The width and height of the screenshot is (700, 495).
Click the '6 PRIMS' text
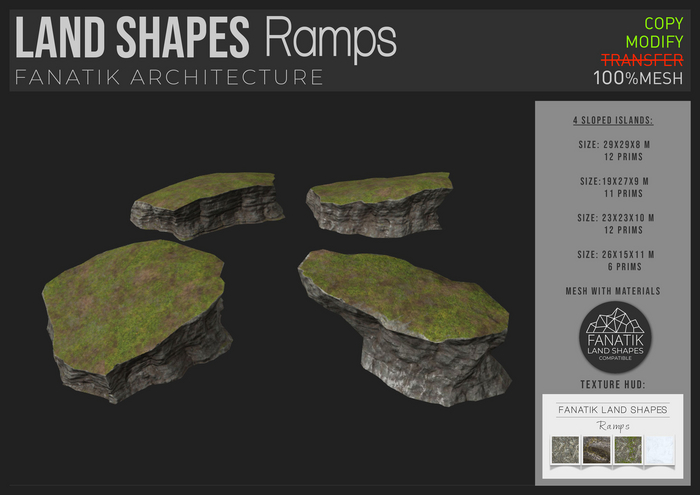[624, 266]
